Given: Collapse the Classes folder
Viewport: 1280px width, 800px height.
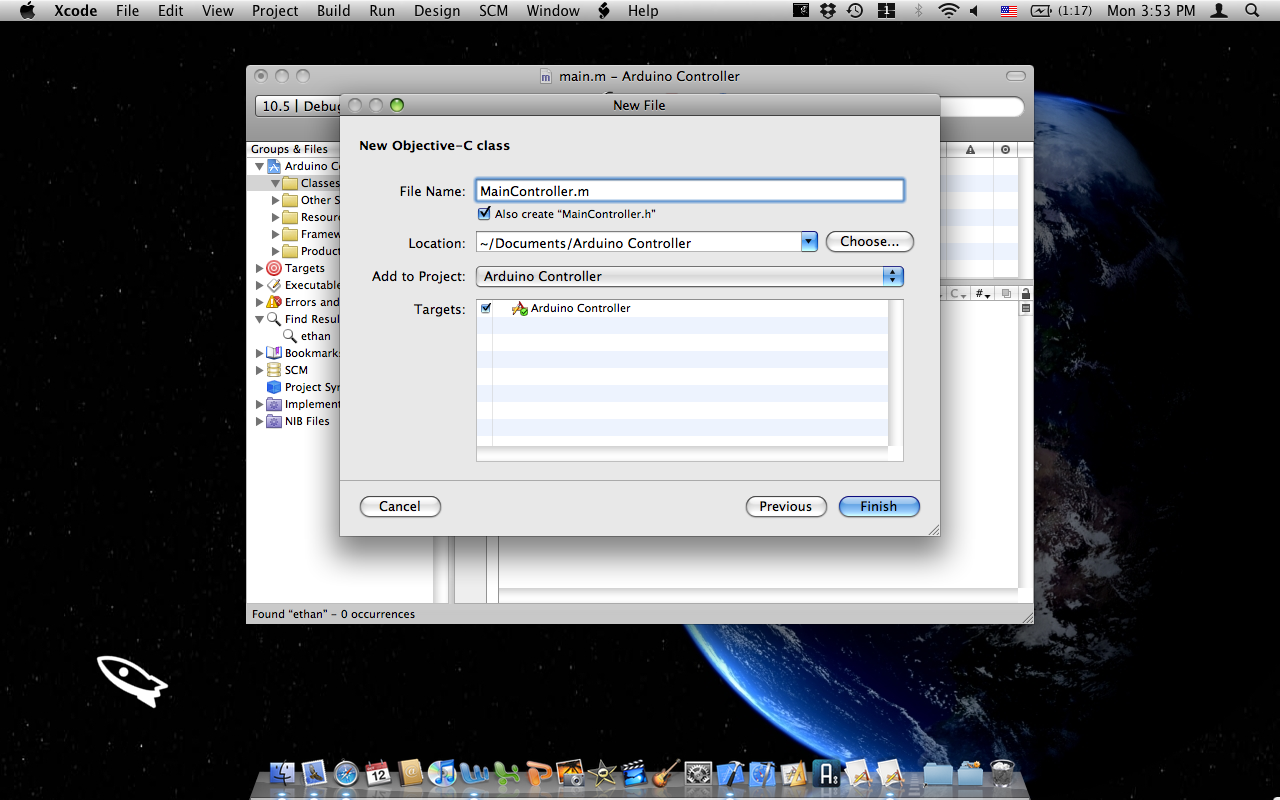Looking at the screenshot, I should click(x=275, y=183).
